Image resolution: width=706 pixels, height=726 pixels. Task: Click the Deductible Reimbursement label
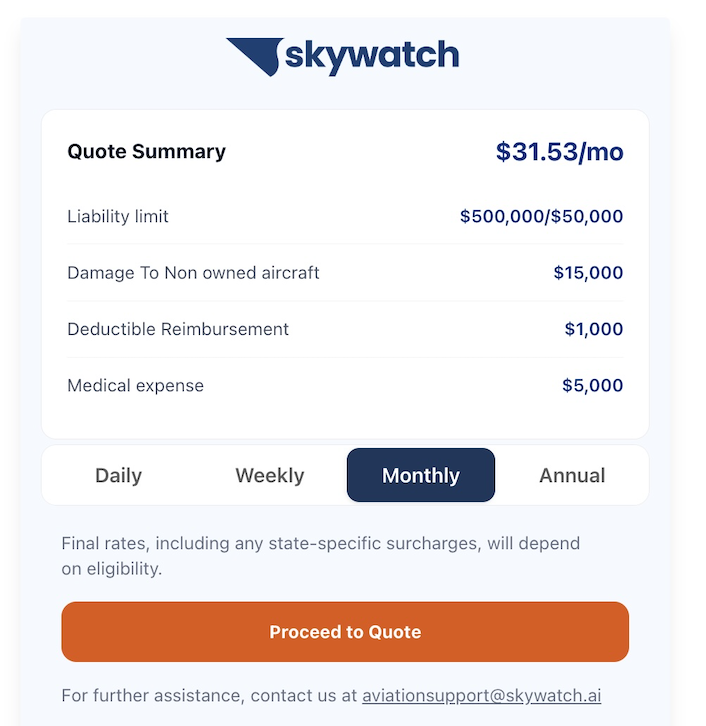[x=178, y=329]
